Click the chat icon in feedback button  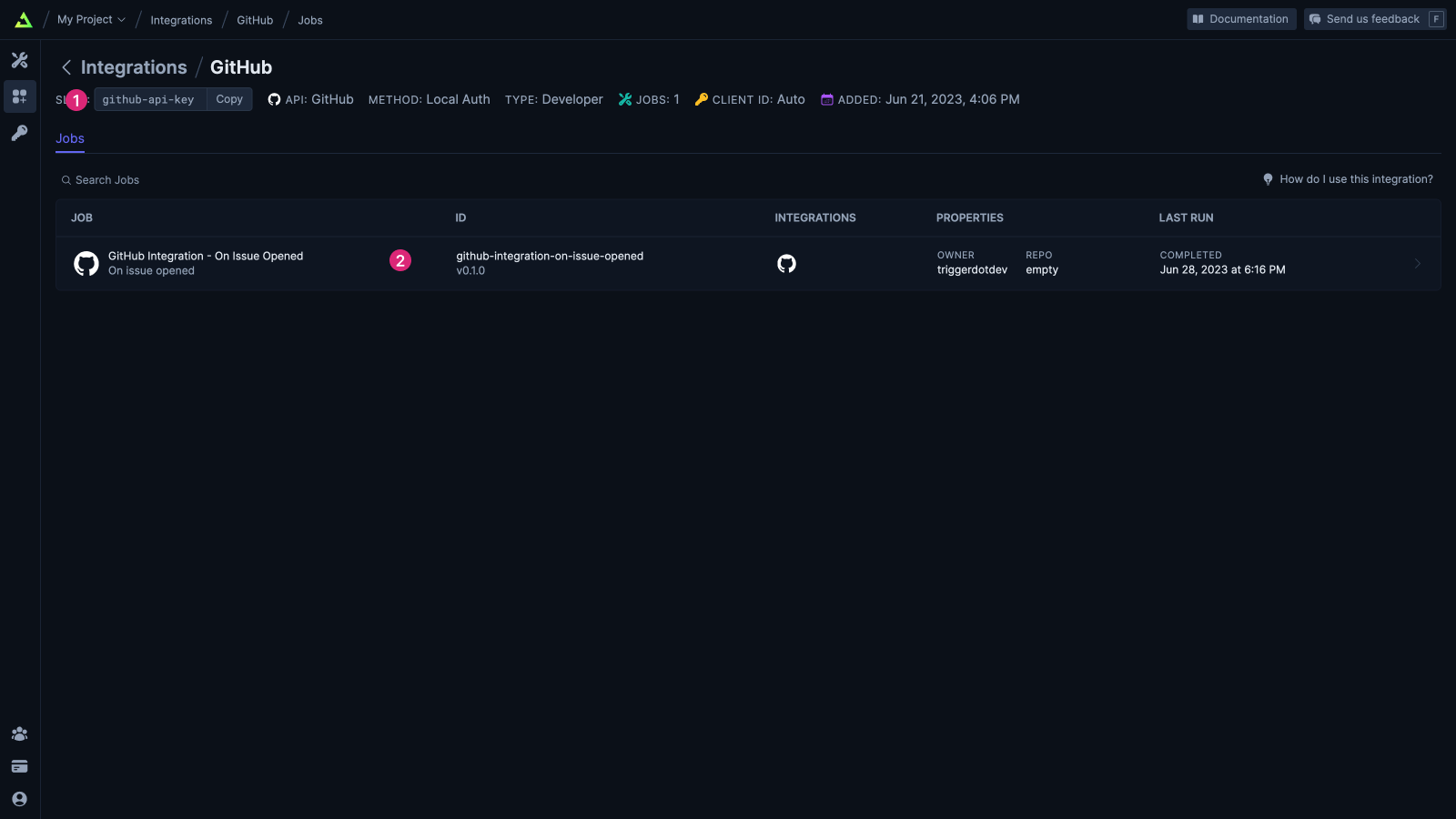[x=1315, y=19]
